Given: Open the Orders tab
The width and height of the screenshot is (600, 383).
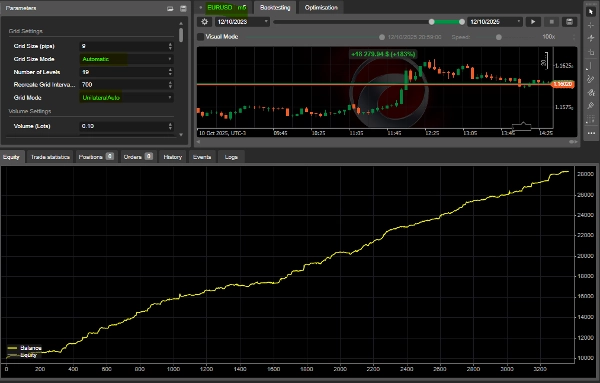Looking at the screenshot, I should pyautogui.click(x=138, y=157).
